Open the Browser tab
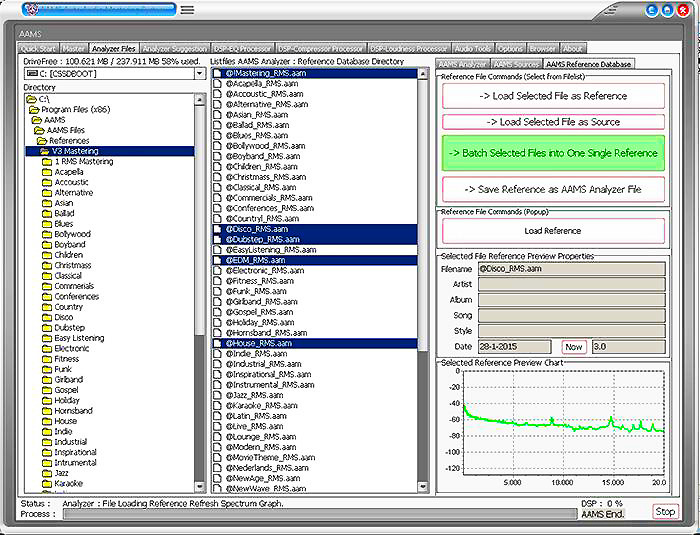Screen dimensions: 700x535 [x=542, y=49]
